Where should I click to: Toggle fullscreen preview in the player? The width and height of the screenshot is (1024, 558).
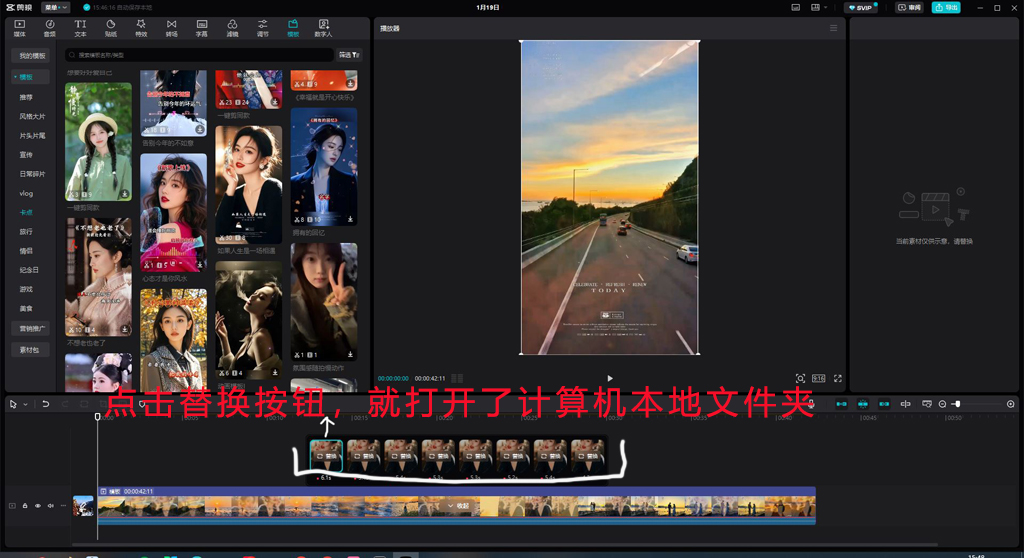[838, 379]
